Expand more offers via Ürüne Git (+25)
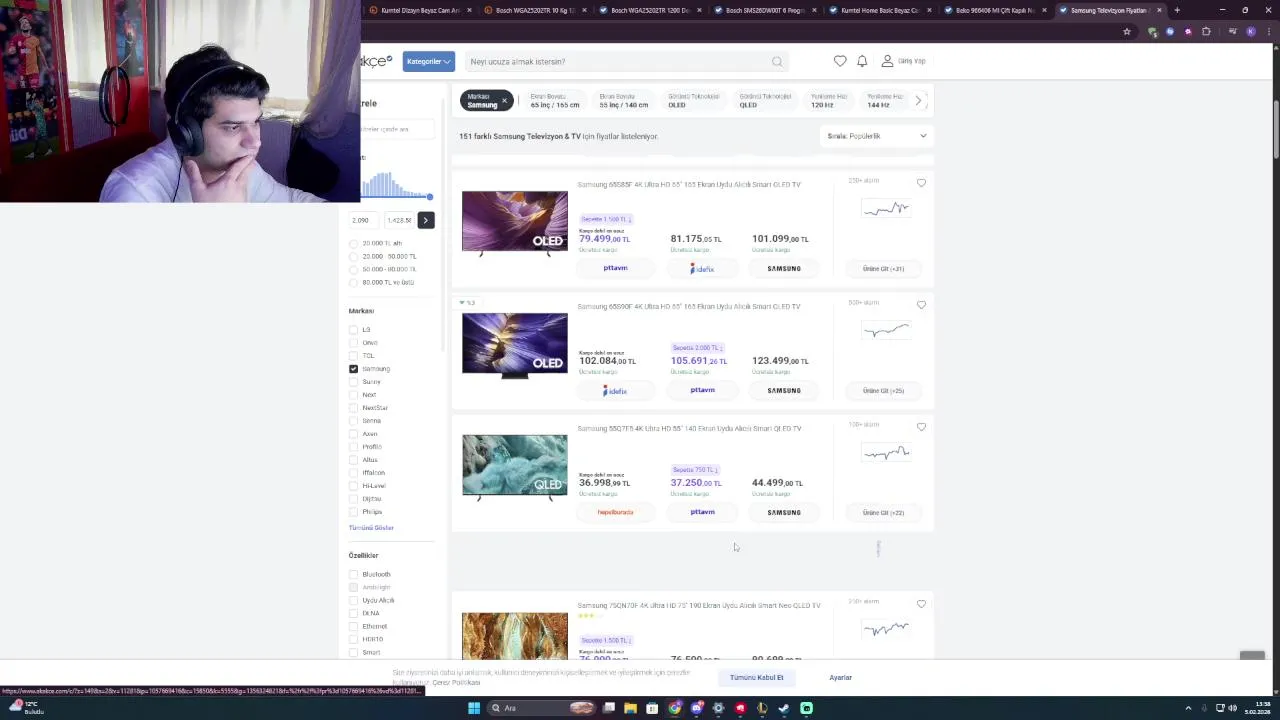This screenshot has width=1280, height=720. coord(883,390)
